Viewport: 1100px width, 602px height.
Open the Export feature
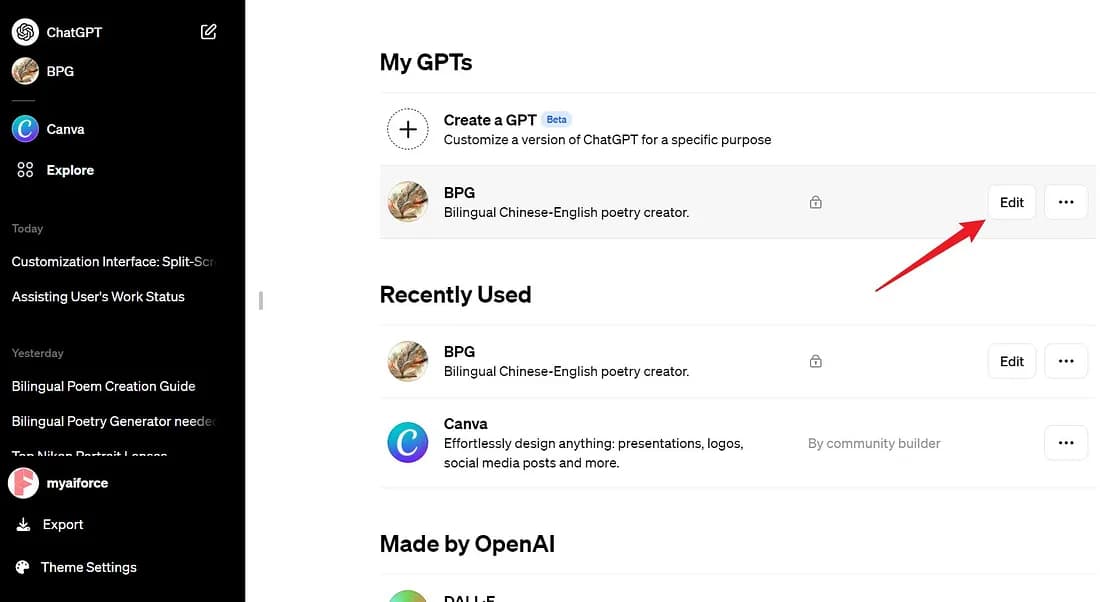(63, 524)
